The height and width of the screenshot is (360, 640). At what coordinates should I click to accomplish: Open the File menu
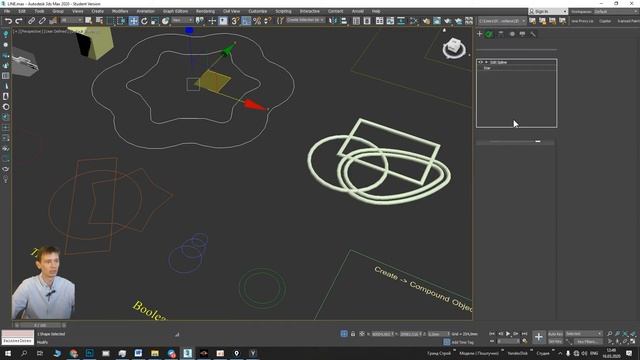7,11
